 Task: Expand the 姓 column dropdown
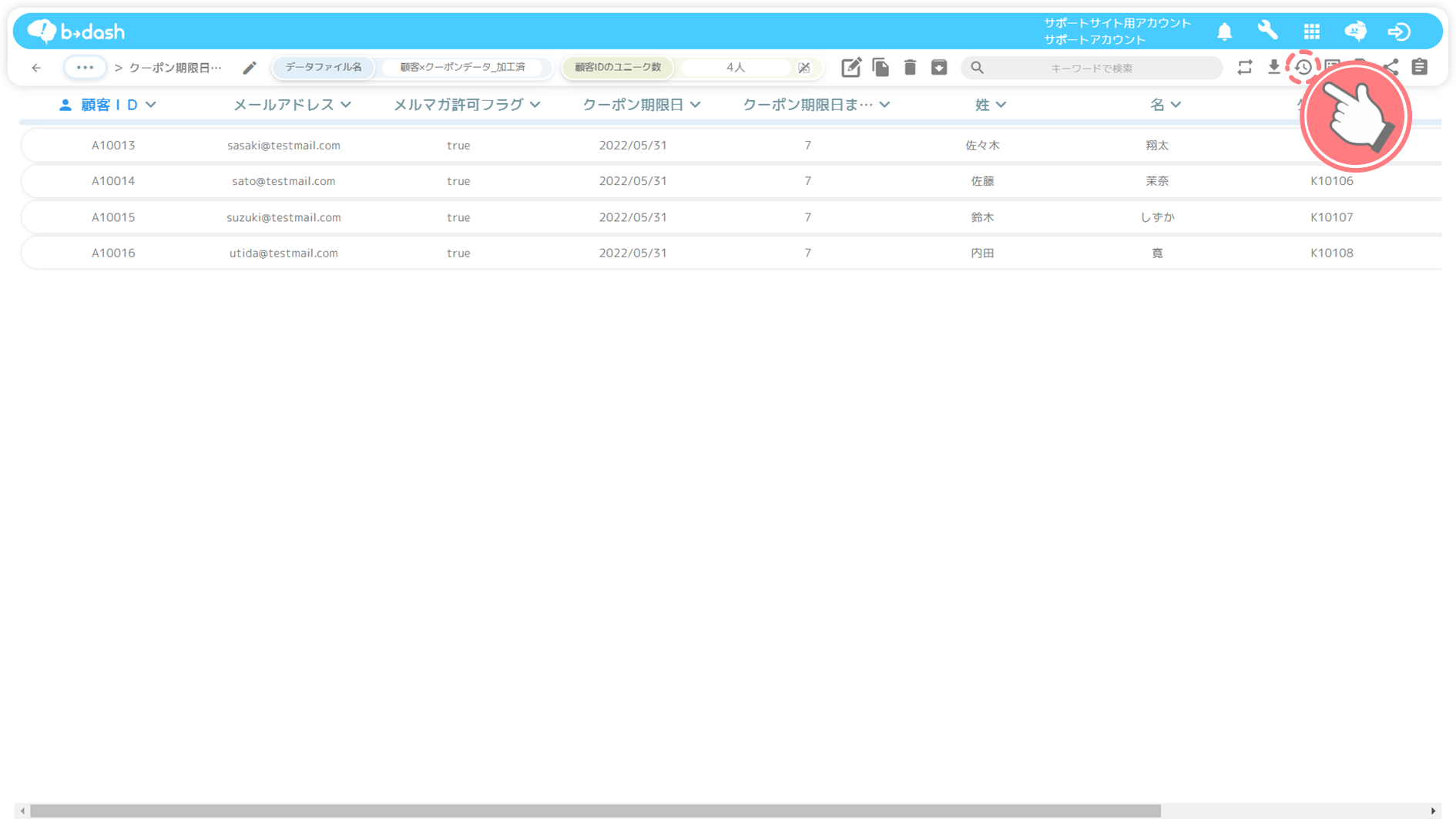[1001, 105]
